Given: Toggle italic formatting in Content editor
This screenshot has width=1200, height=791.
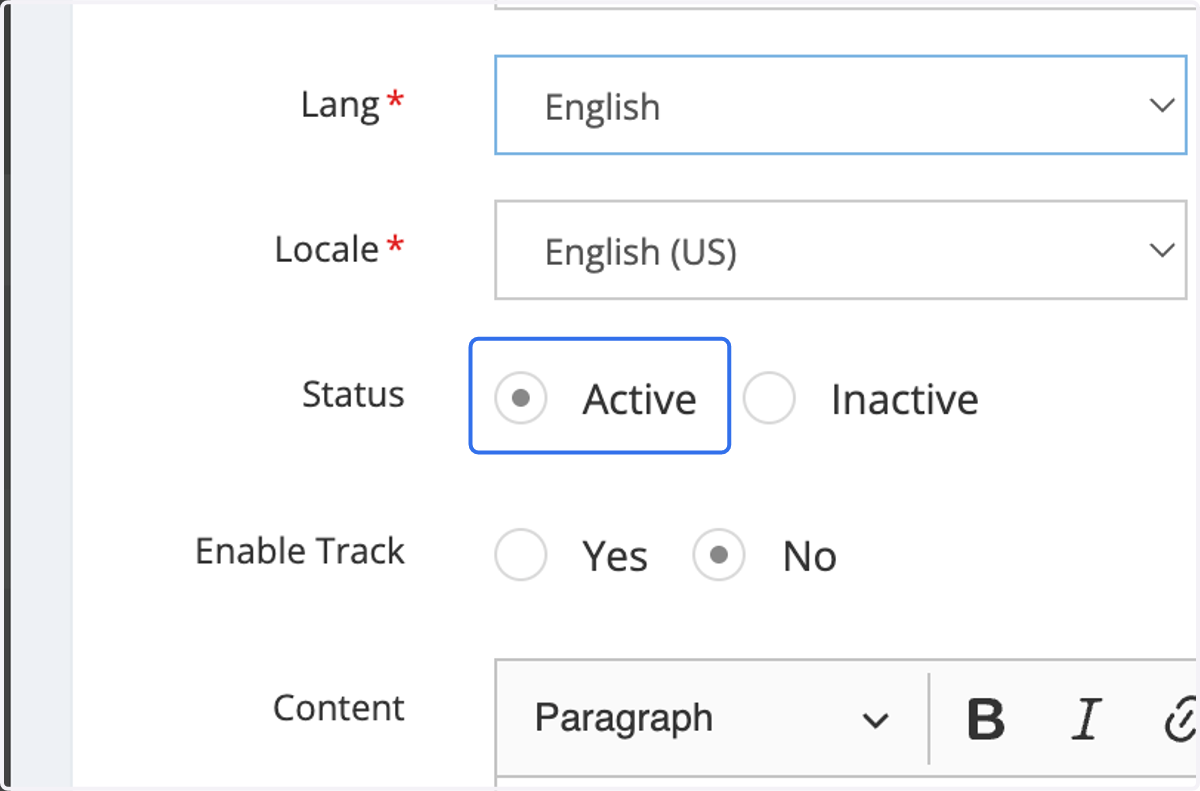Looking at the screenshot, I should coord(1085,718).
